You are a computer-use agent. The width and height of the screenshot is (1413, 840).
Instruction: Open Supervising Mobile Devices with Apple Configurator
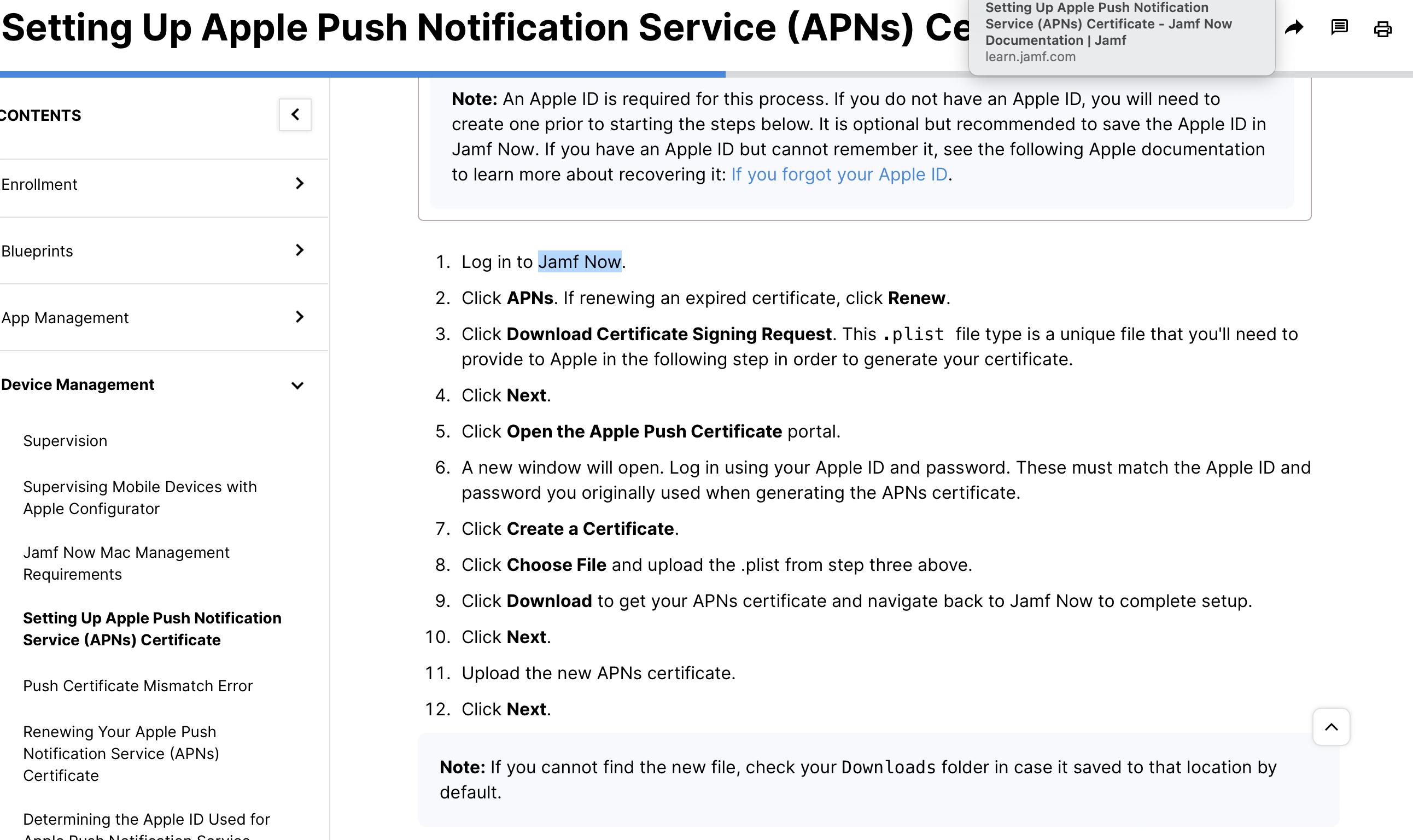point(140,498)
